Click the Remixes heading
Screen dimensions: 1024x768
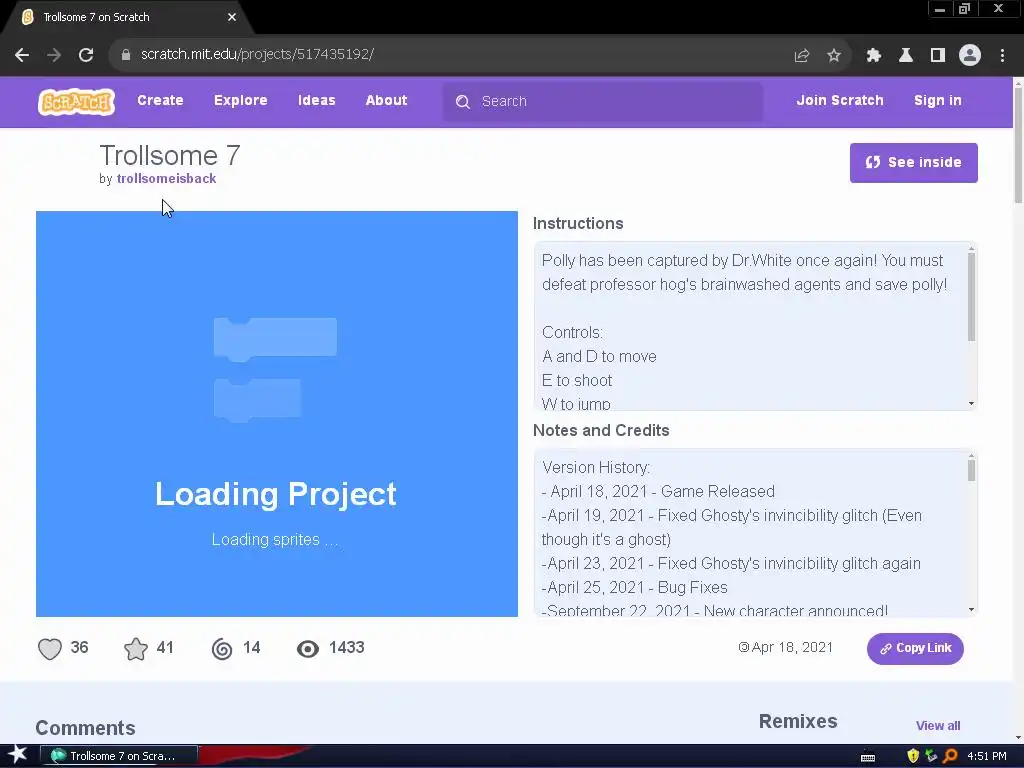tap(798, 722)
